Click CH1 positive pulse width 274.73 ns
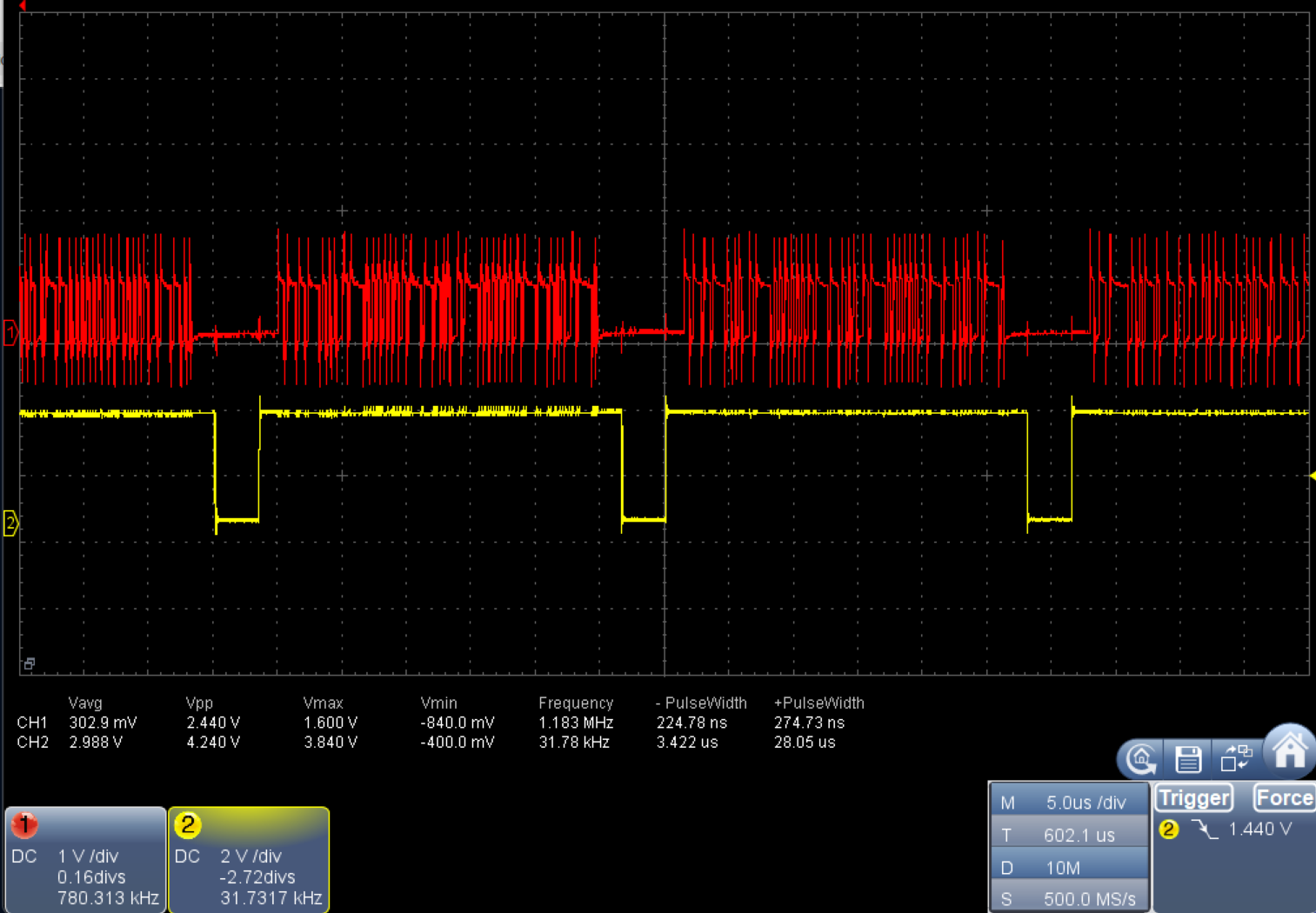The image size is (1316, 913). (810, 723)
